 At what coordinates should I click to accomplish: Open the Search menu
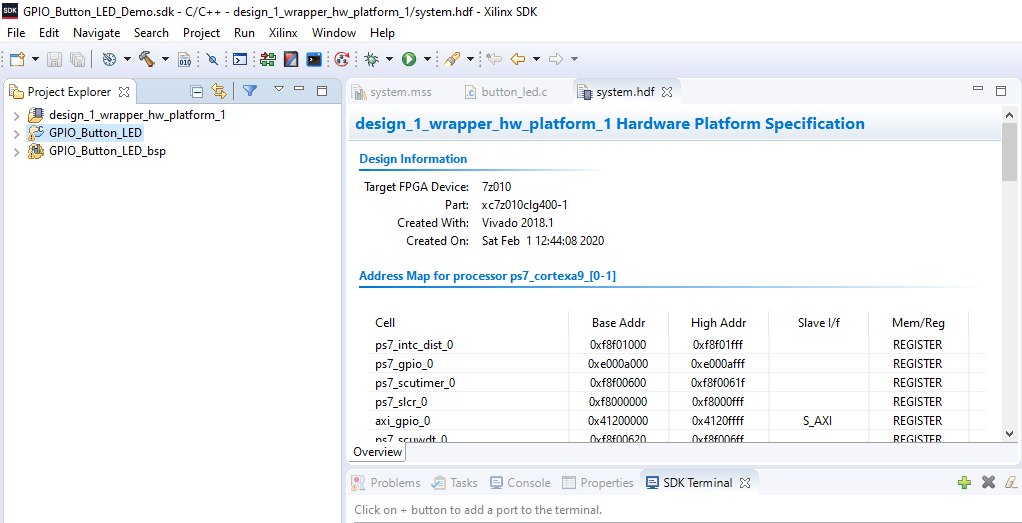[151, 33]
